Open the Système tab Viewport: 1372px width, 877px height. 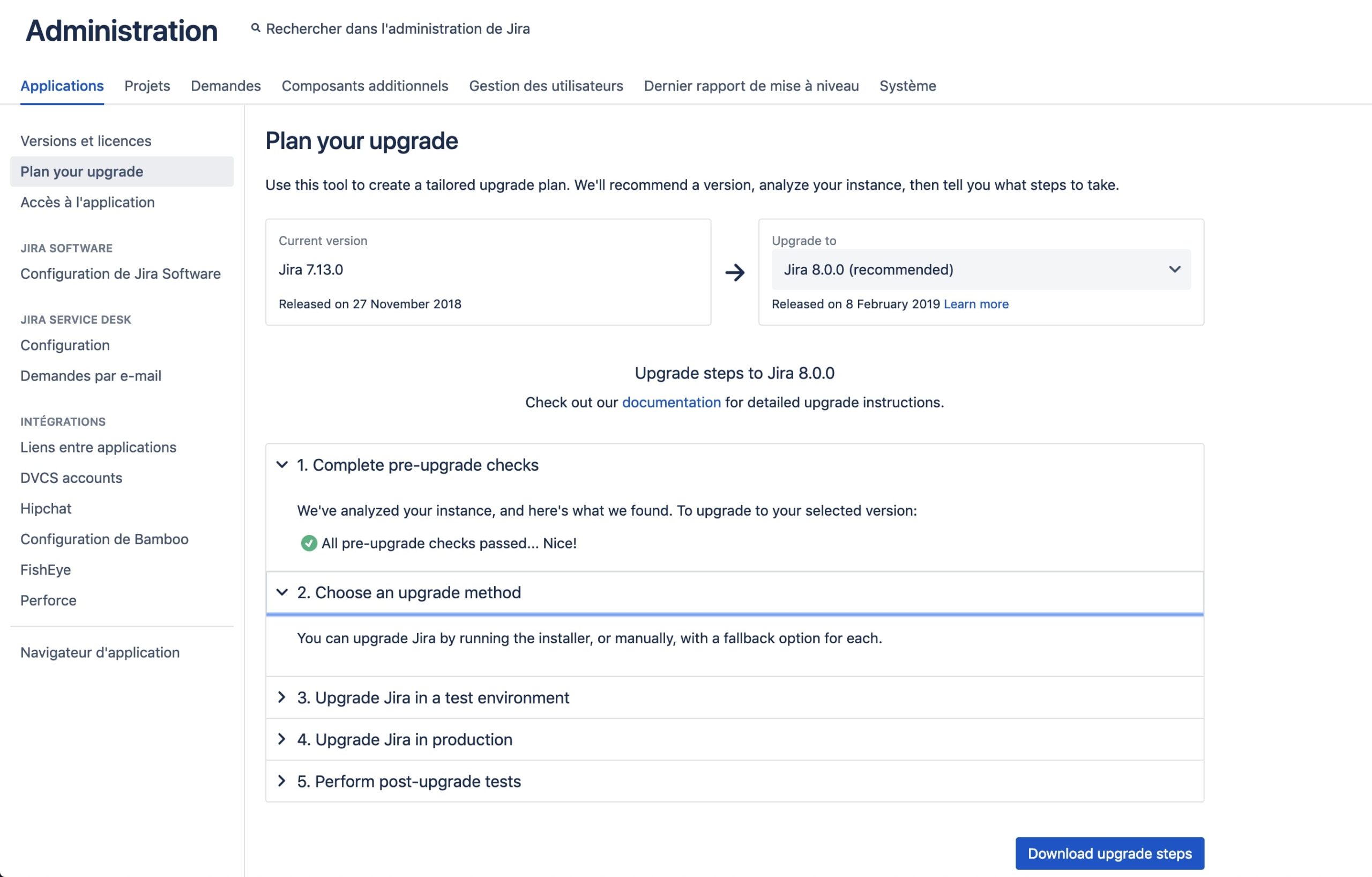[908, 85]
